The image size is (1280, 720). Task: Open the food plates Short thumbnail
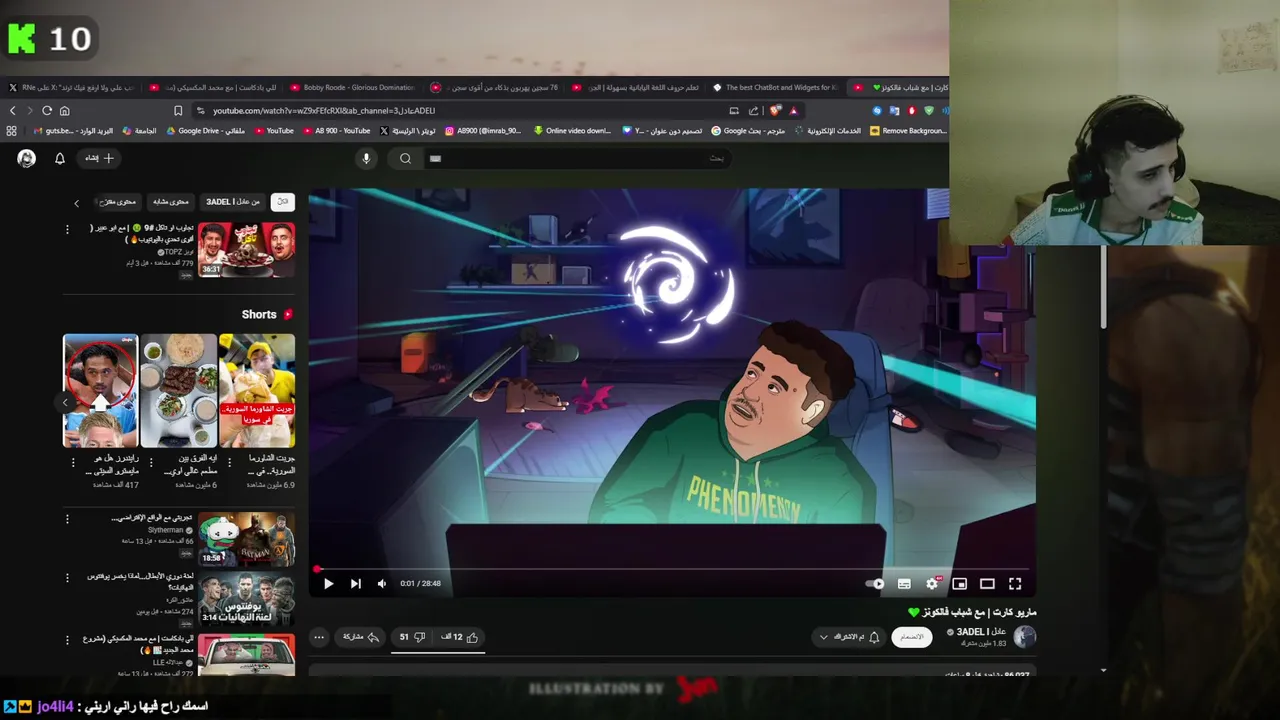pyautogui.click(x=179, y=391)
